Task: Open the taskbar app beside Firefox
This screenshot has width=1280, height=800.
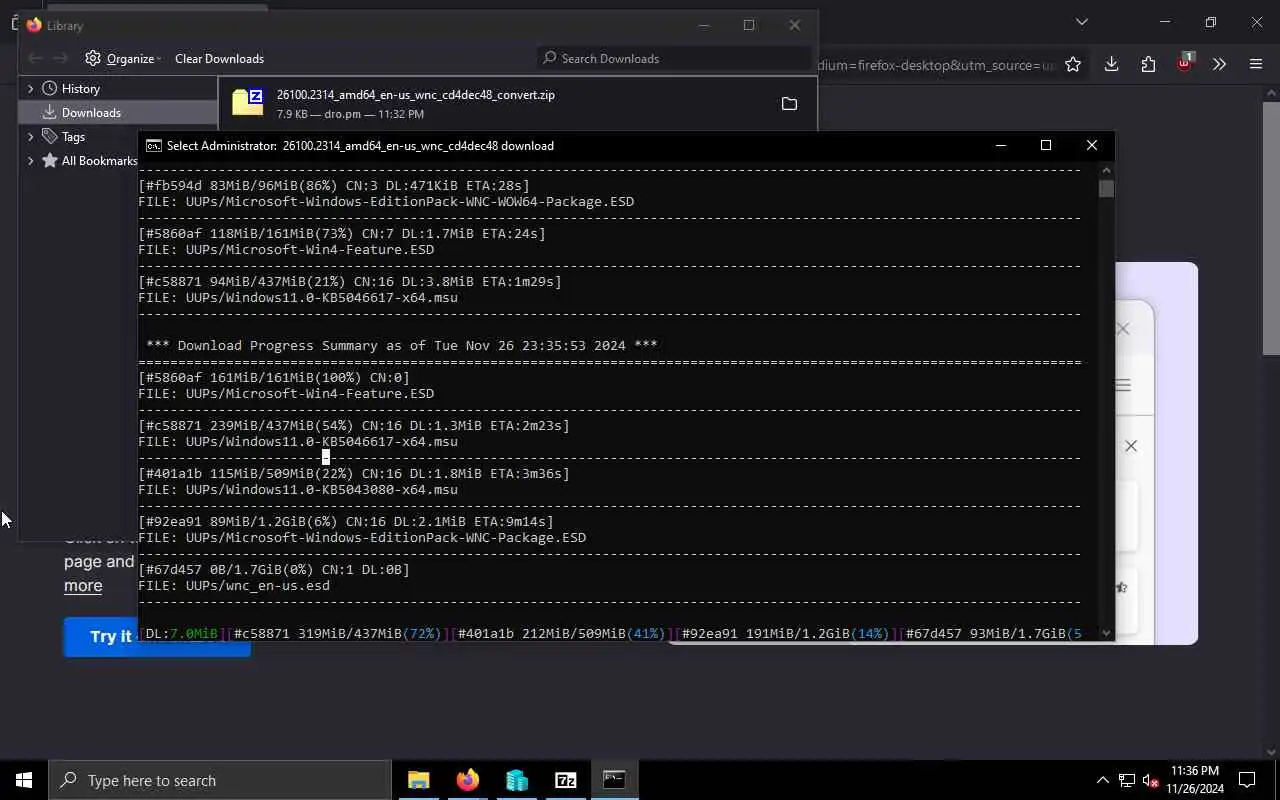Action: tap(516, 780)
